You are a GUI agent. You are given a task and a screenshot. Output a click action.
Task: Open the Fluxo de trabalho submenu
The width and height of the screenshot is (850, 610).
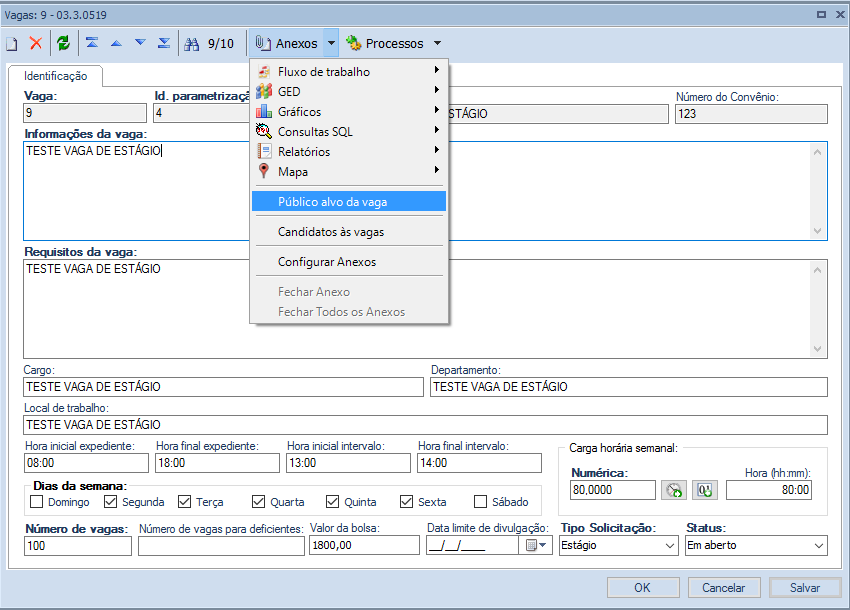click(350, 72)
